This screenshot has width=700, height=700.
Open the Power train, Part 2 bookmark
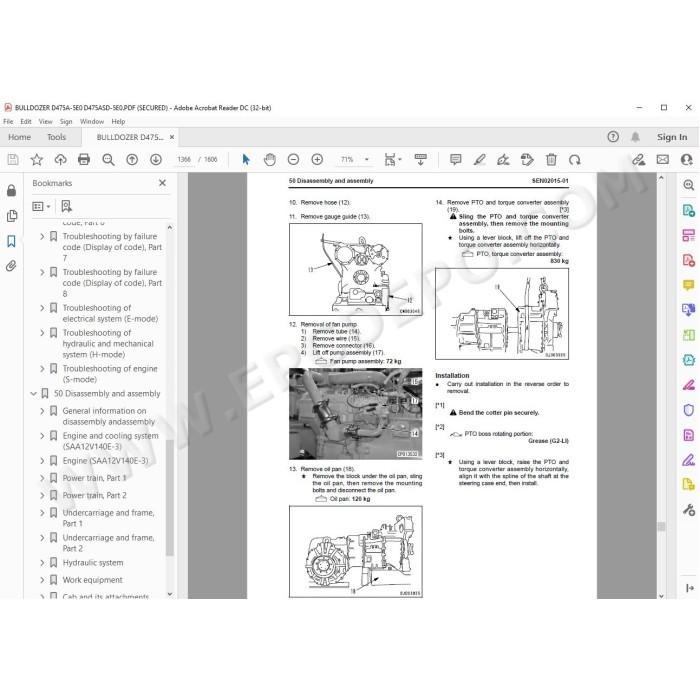(x=95, y=496)
